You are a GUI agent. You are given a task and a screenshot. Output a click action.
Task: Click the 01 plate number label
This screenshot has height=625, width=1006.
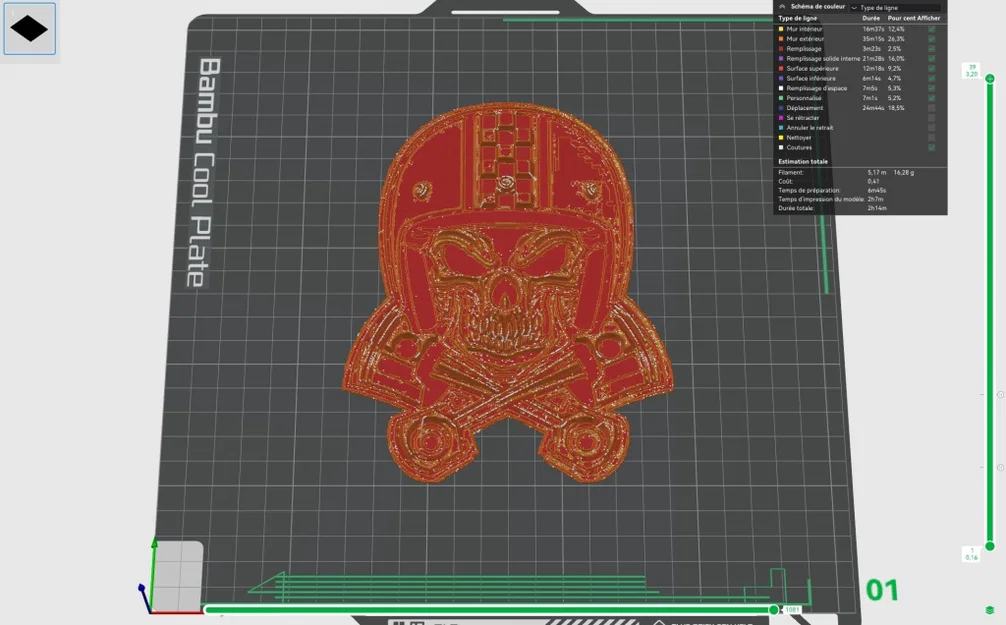882,590
